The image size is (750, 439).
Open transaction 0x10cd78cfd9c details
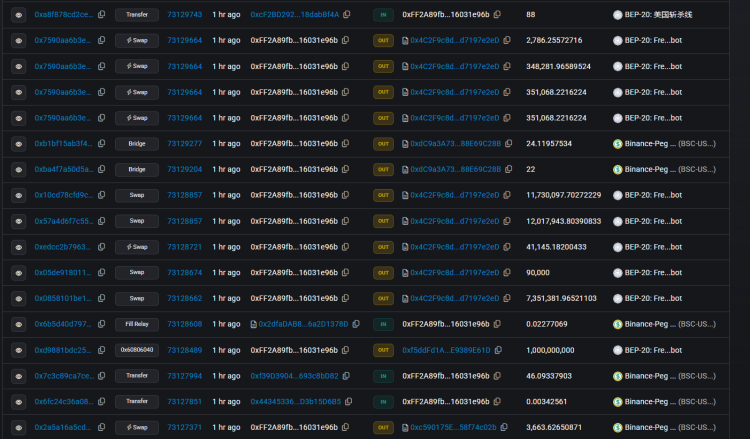[63, 195]
